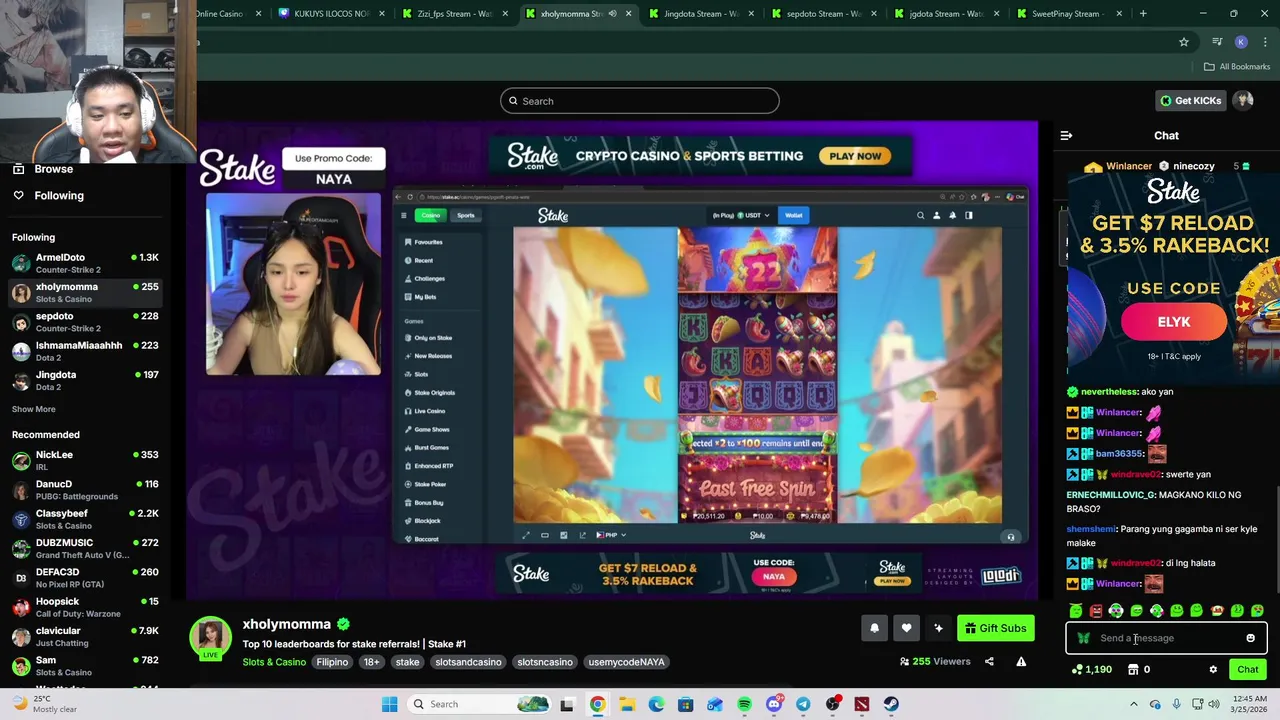This screenshot has width=1280, height=720.
Task: Click the Get KICKs button
Action: (x=1190, y=101)
